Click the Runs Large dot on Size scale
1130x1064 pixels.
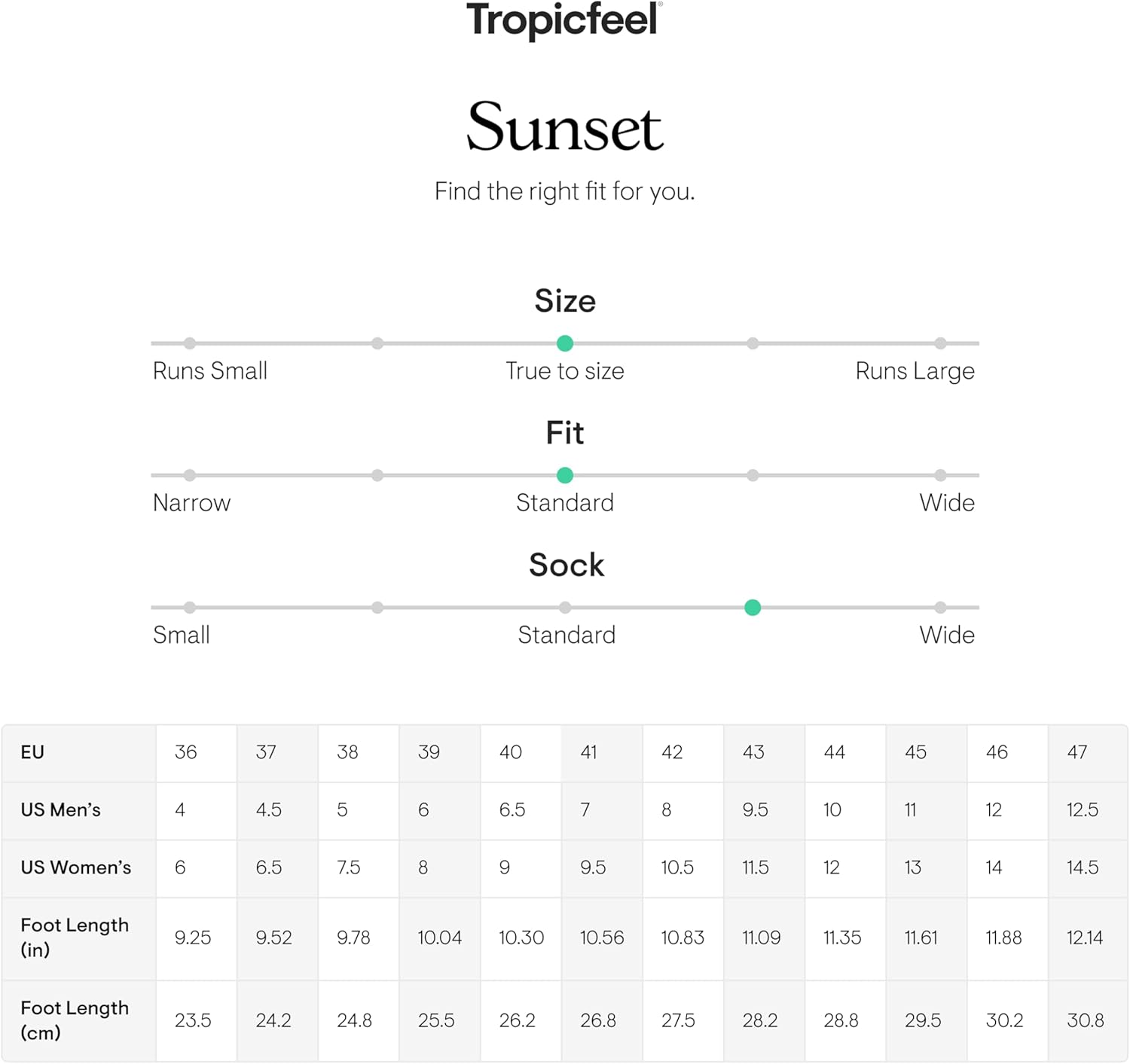940,343
